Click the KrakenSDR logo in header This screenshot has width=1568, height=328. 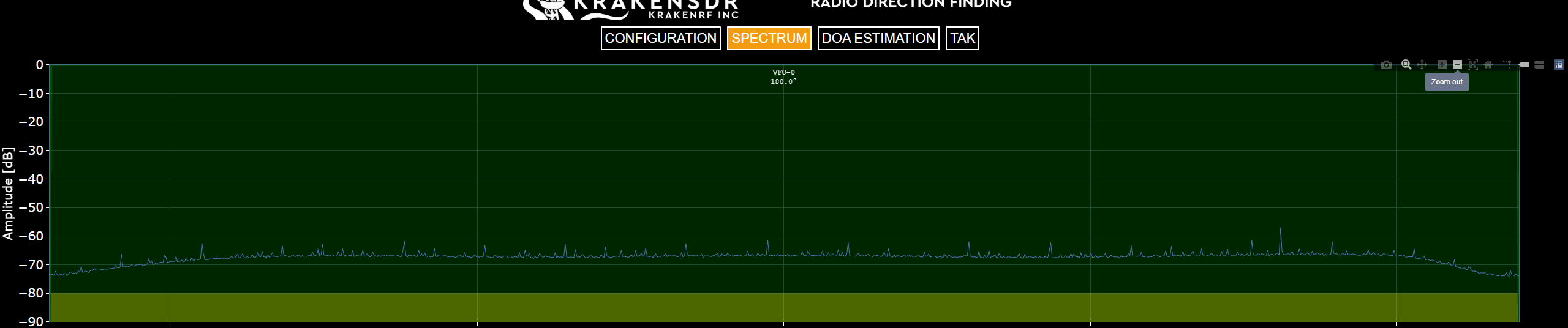point(631,9)
